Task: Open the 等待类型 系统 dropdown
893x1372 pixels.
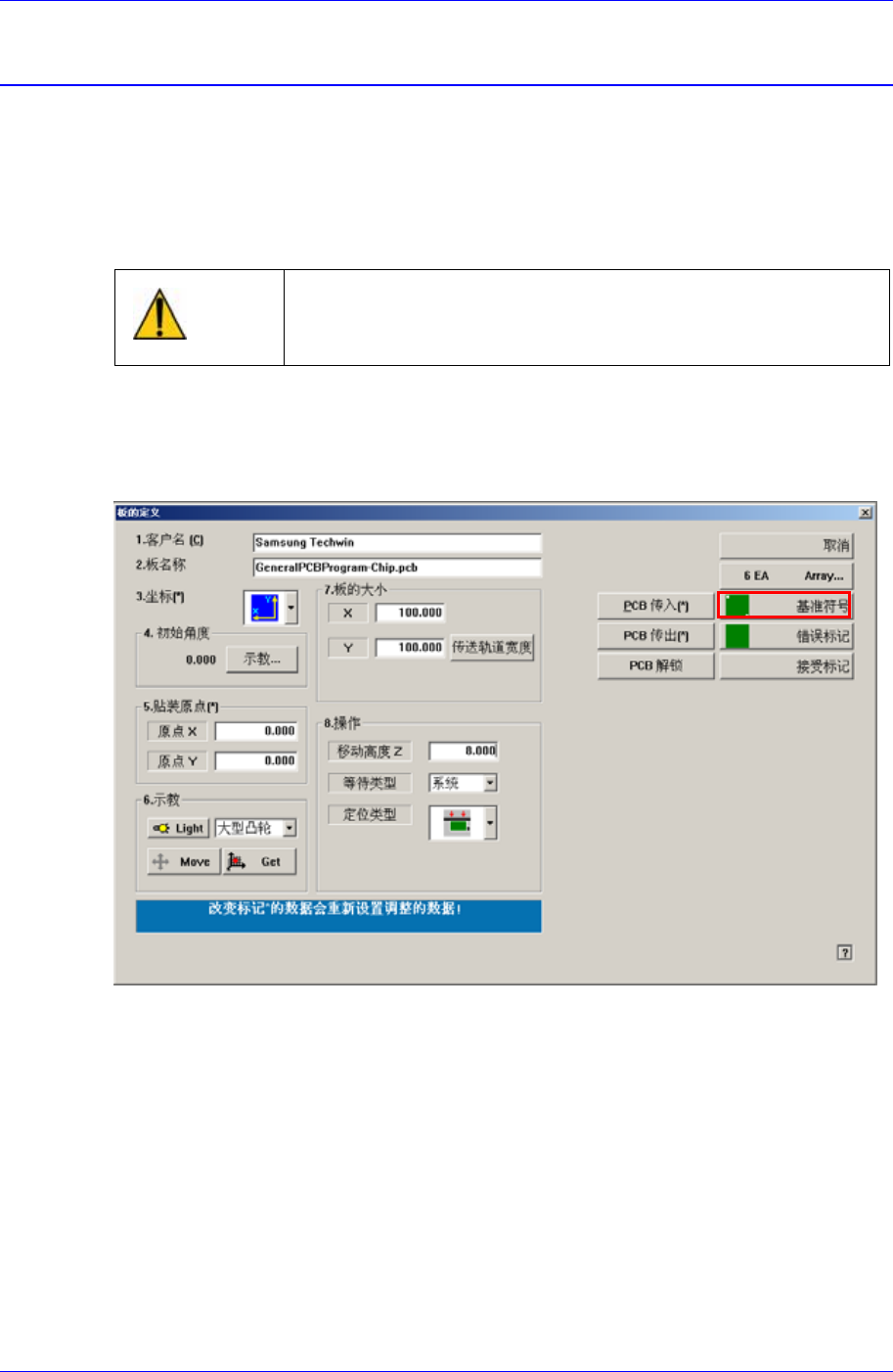Action: tap(490, 783)
